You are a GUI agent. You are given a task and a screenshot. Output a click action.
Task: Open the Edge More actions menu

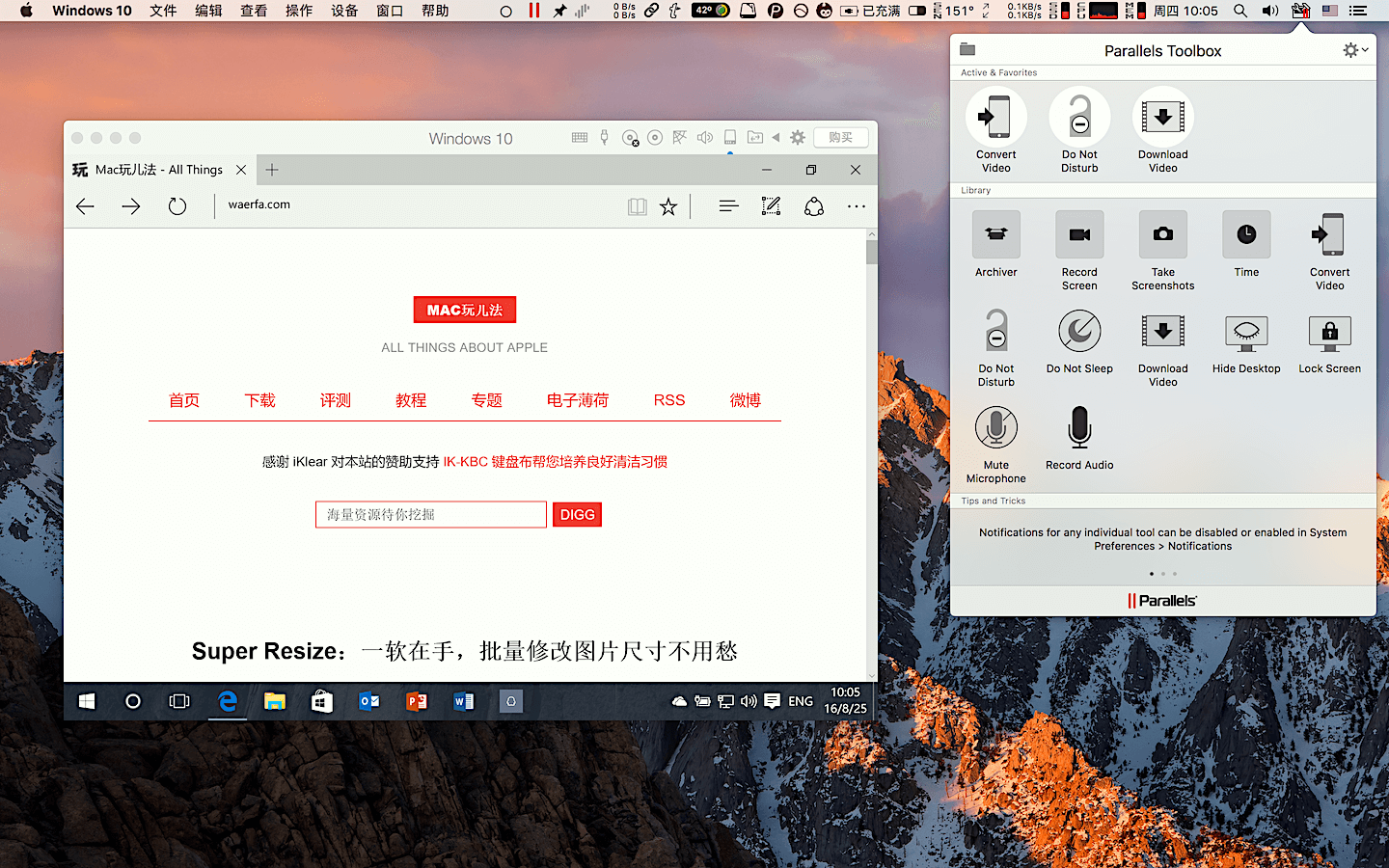pos(857,206)
